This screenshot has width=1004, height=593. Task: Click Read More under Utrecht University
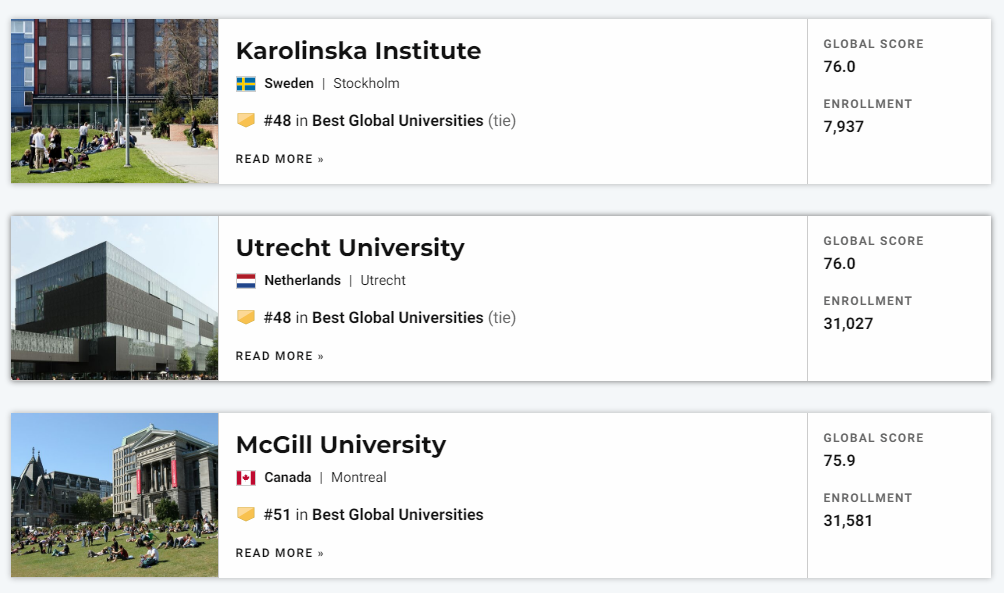pyautogui.click(x=280, y=356)
